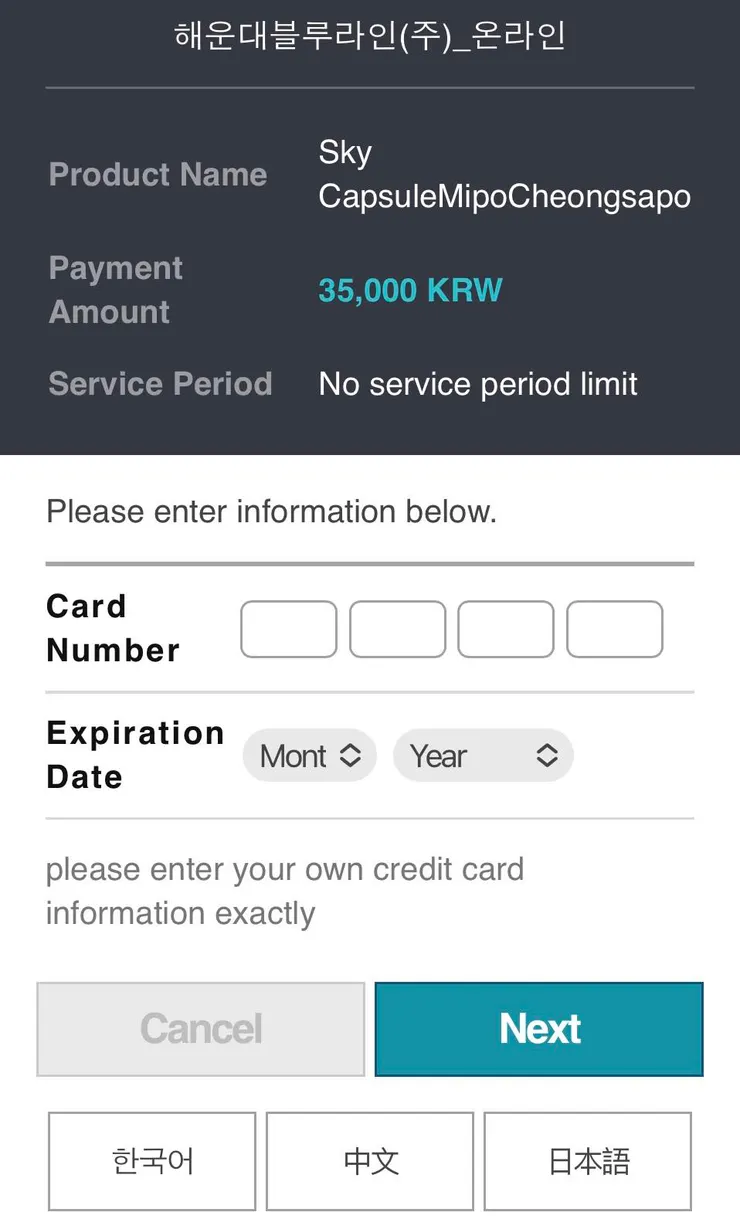Open the expiration Month dropdown
The height and width of the screenshot is (1216, 740).
tap(310, 756)
